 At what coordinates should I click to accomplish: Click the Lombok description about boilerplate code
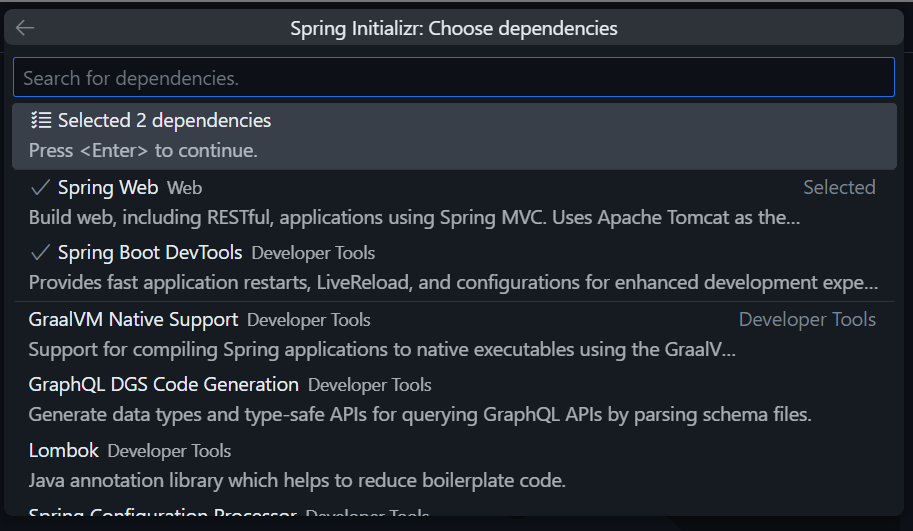point(297,481)
